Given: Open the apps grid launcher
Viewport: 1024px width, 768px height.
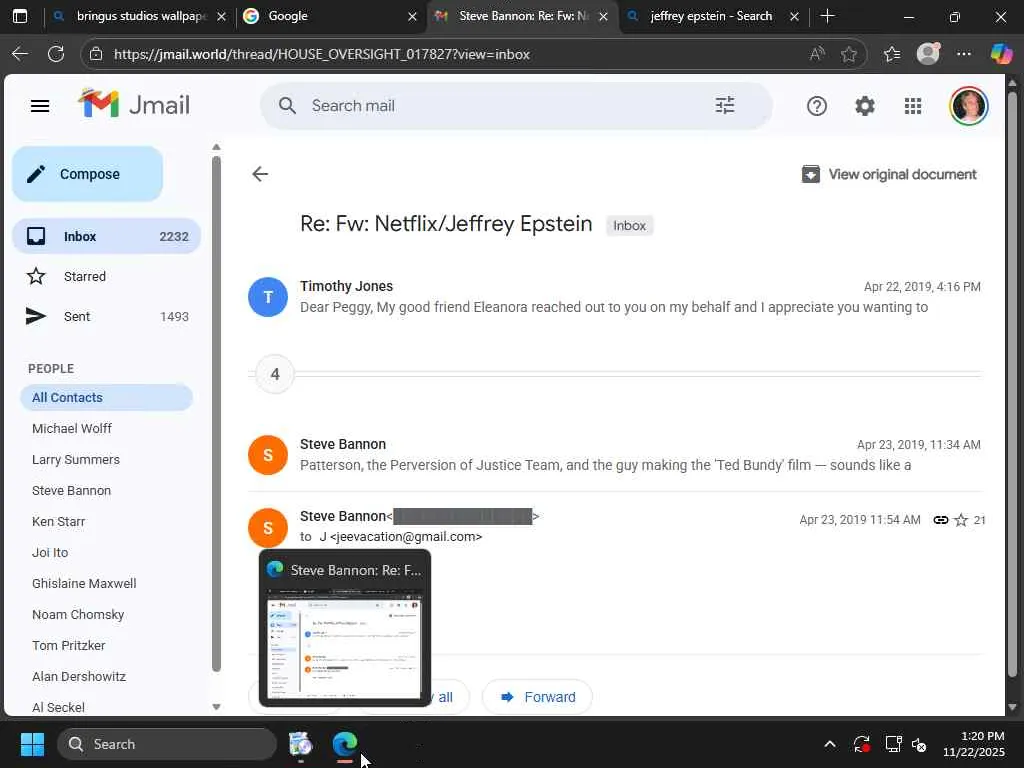Looking at the screenshot, I should click(913, 106).
